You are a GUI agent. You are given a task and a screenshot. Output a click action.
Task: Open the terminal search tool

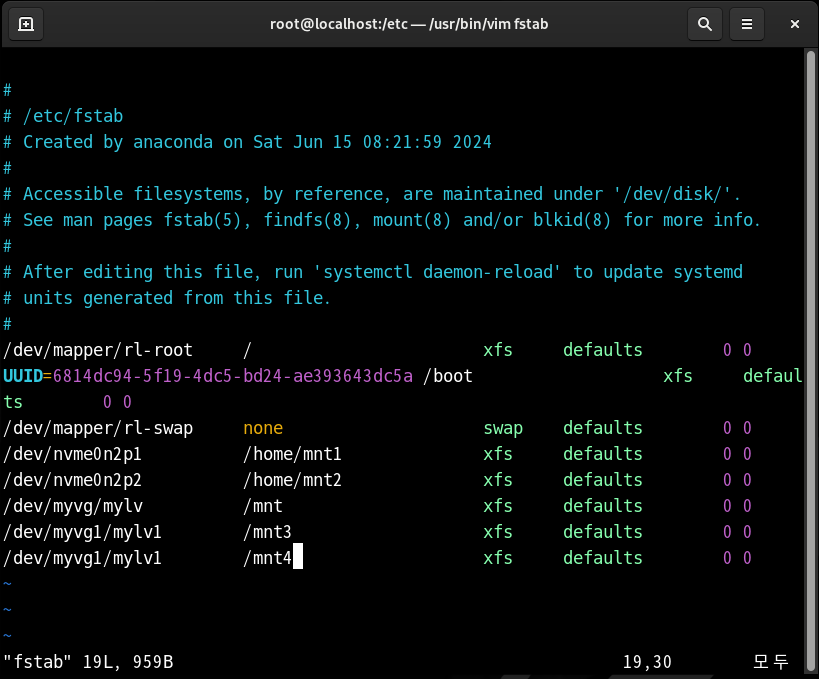(x=705, y=24)
